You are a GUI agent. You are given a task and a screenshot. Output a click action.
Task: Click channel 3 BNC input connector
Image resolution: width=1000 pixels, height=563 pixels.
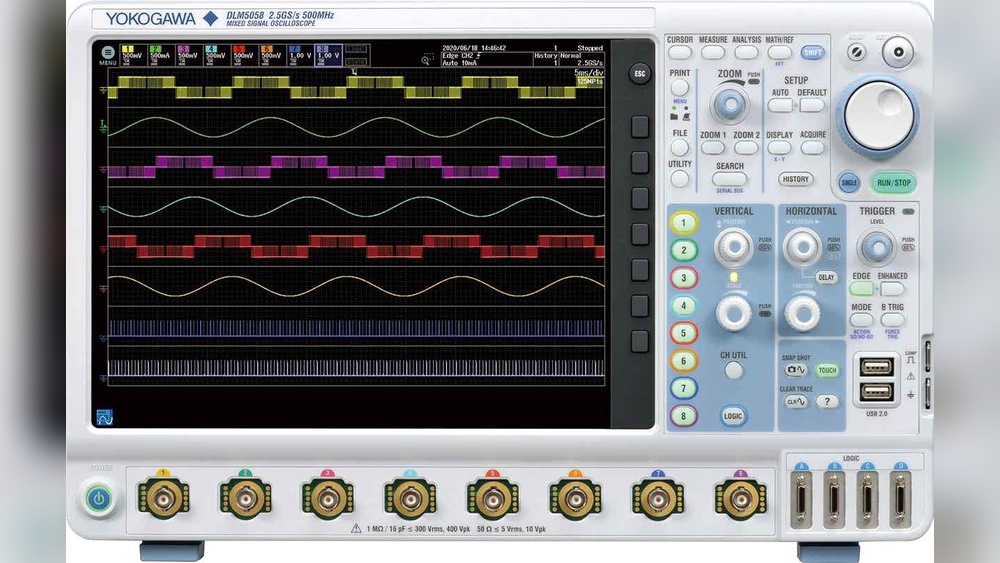328,499
